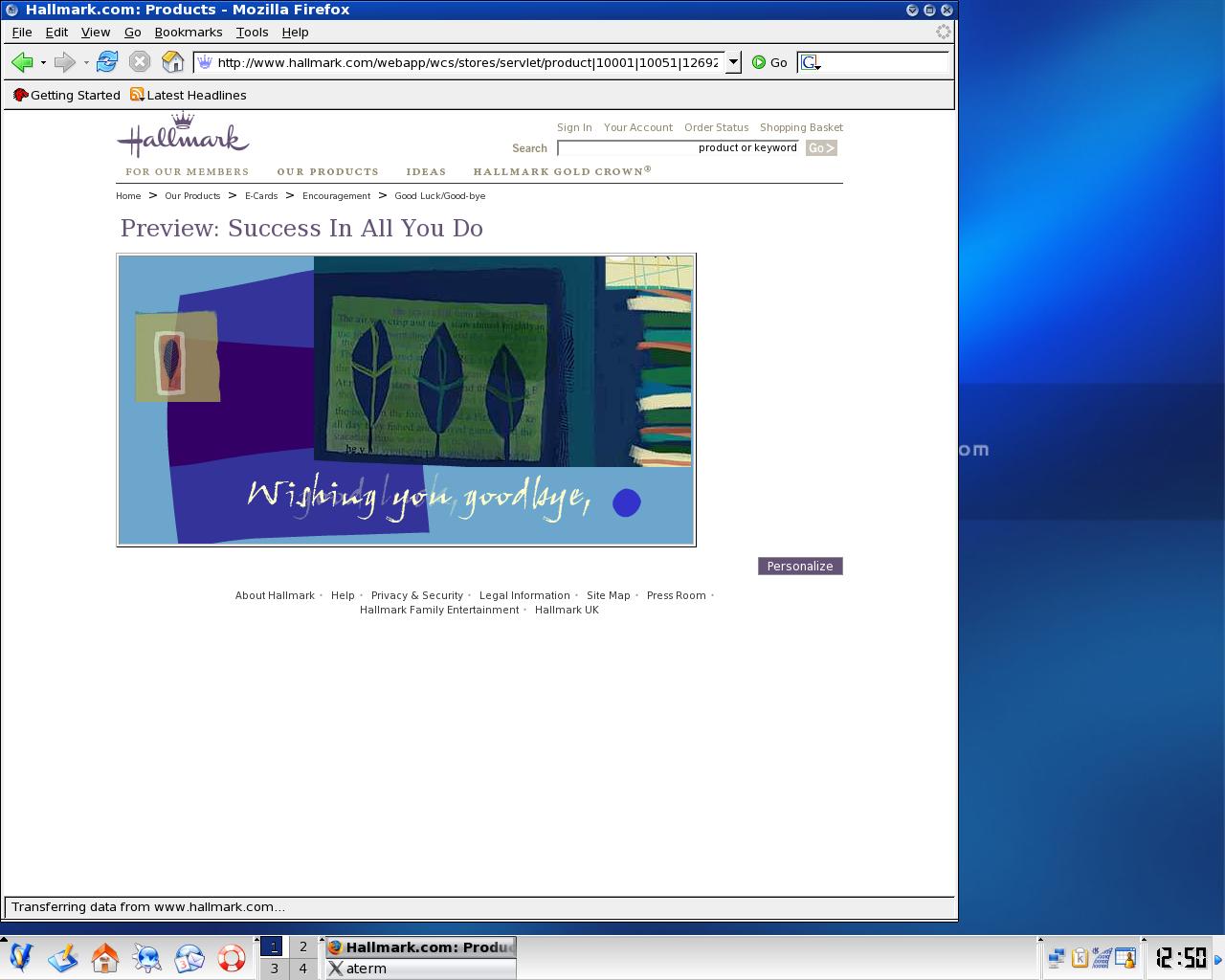Click the Personalize button

[800, 567]
